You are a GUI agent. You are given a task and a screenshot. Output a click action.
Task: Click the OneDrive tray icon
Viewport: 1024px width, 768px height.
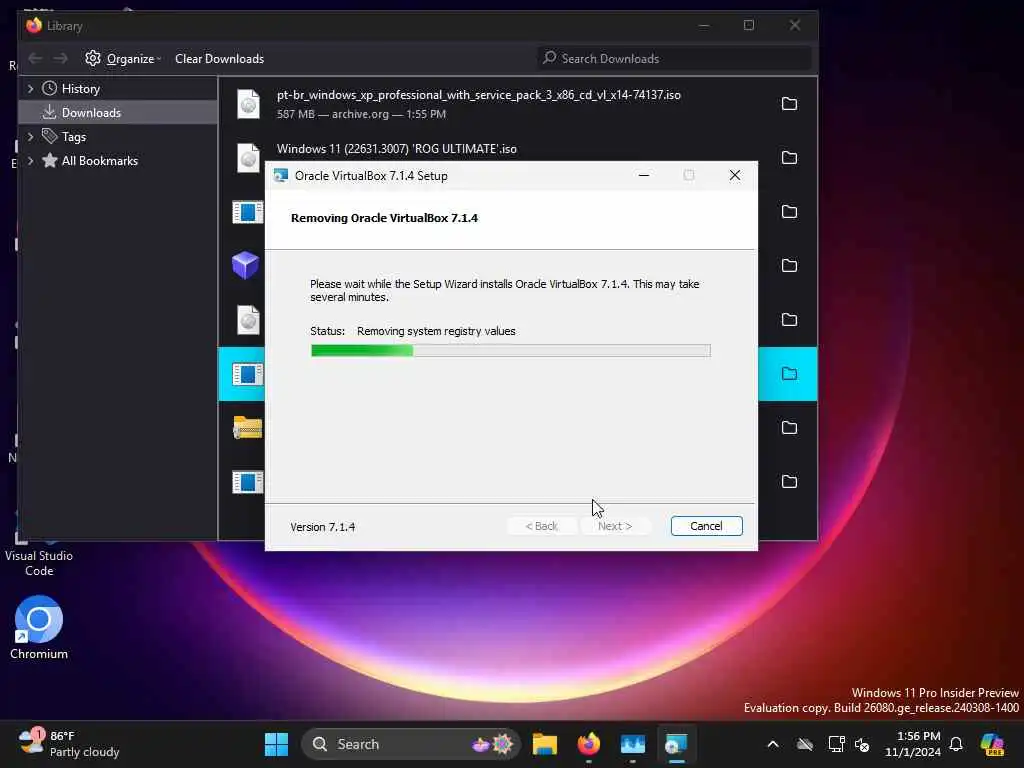[805, 744]
